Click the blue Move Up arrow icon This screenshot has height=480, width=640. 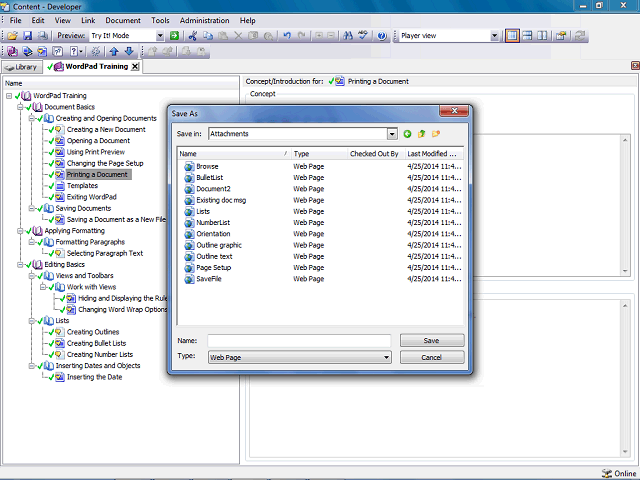tap(114, 51)
